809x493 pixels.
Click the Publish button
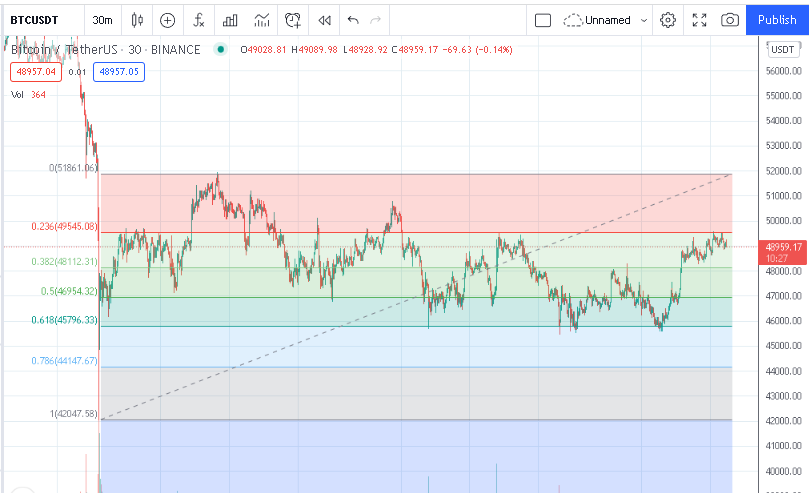click(777, 20)
